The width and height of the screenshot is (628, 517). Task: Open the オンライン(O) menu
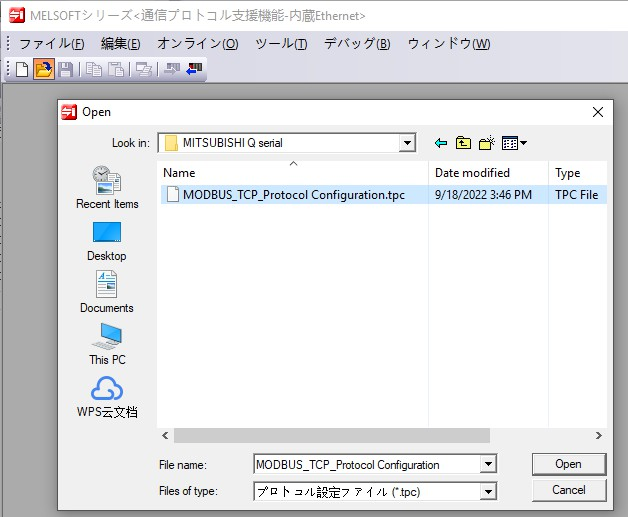[x=197, y=44]
